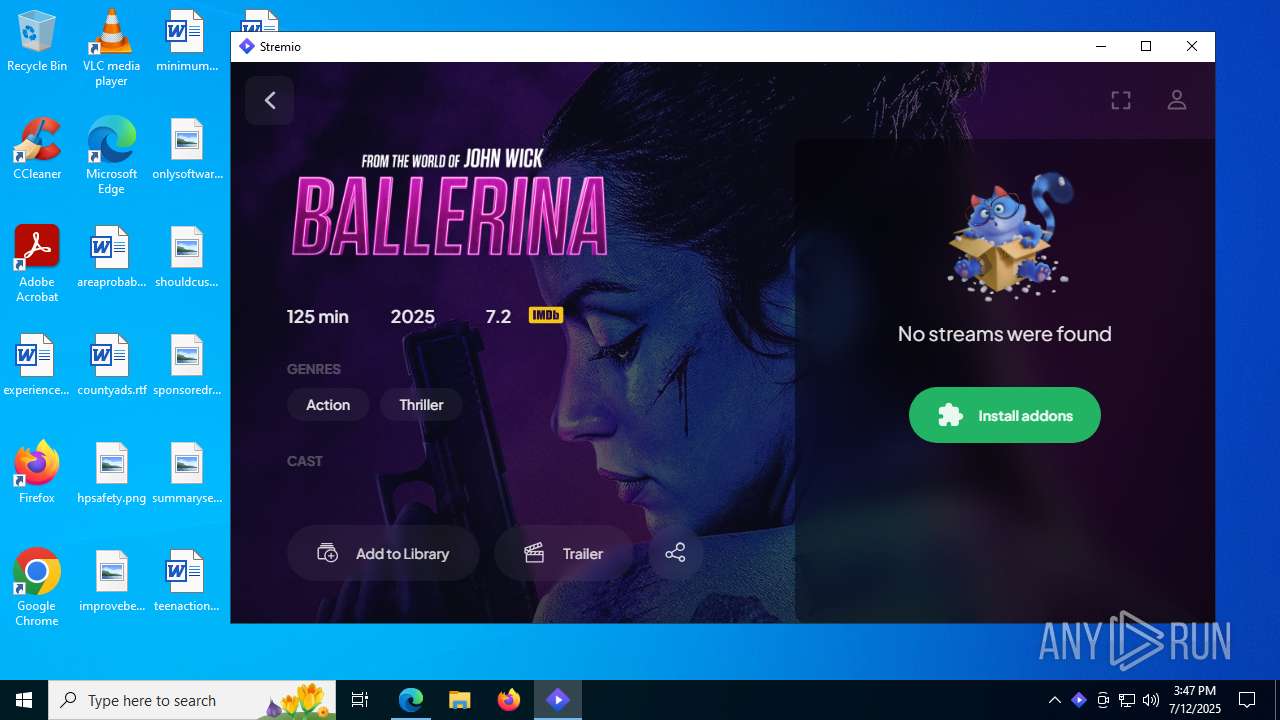Click the CAST heading

305,461
